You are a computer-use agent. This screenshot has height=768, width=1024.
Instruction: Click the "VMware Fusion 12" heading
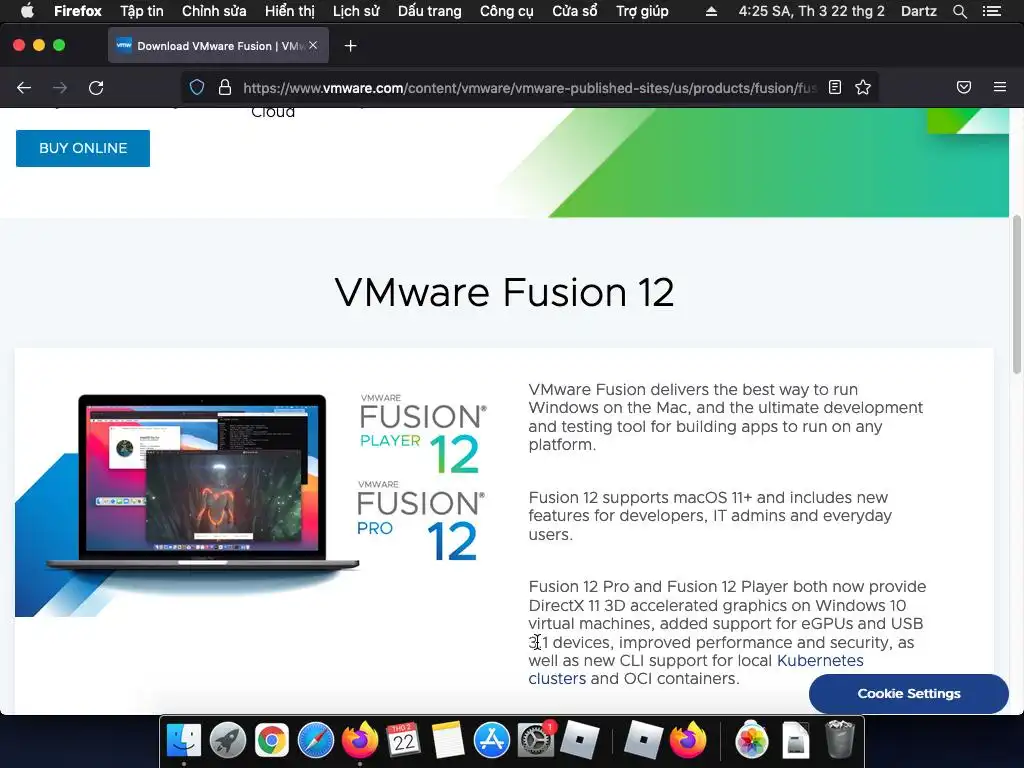(x=504, y=292)
